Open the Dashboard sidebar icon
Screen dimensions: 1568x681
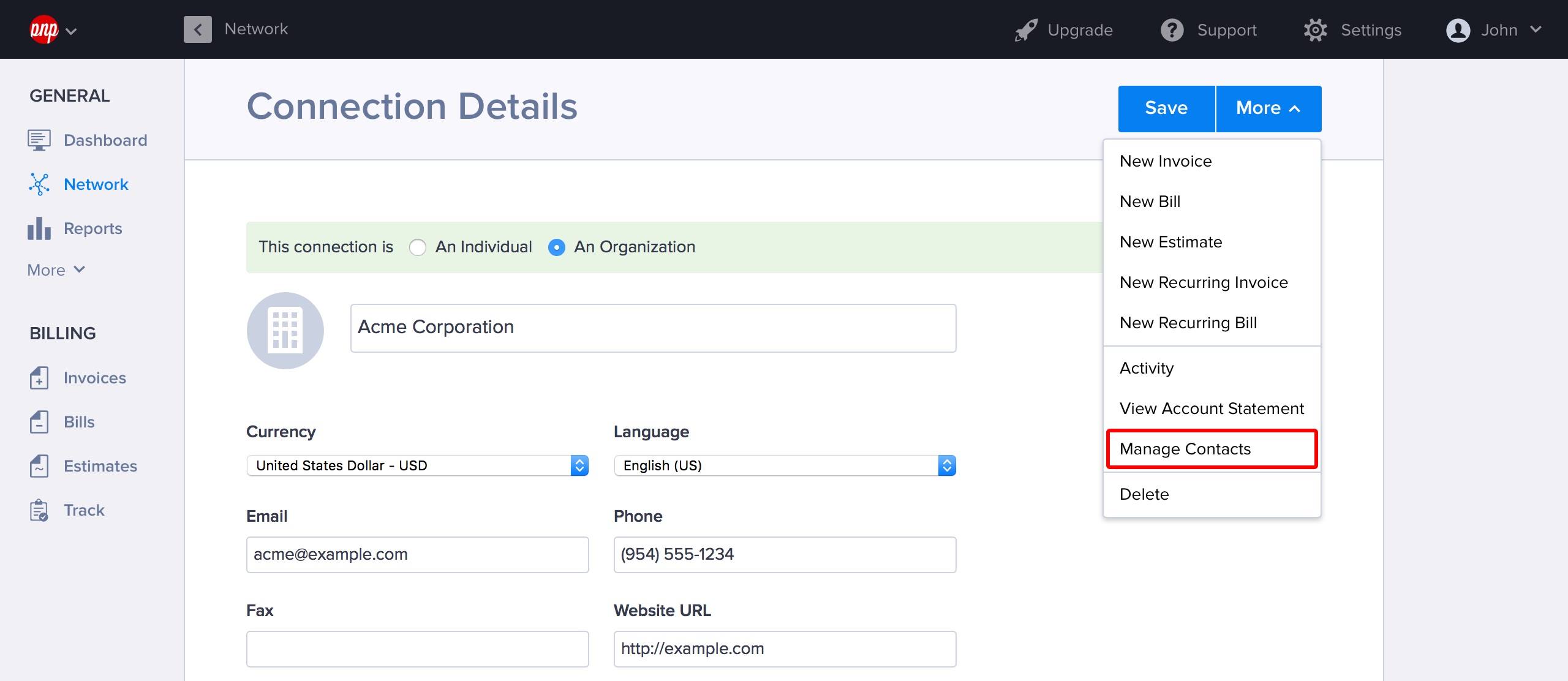point(39,140)
